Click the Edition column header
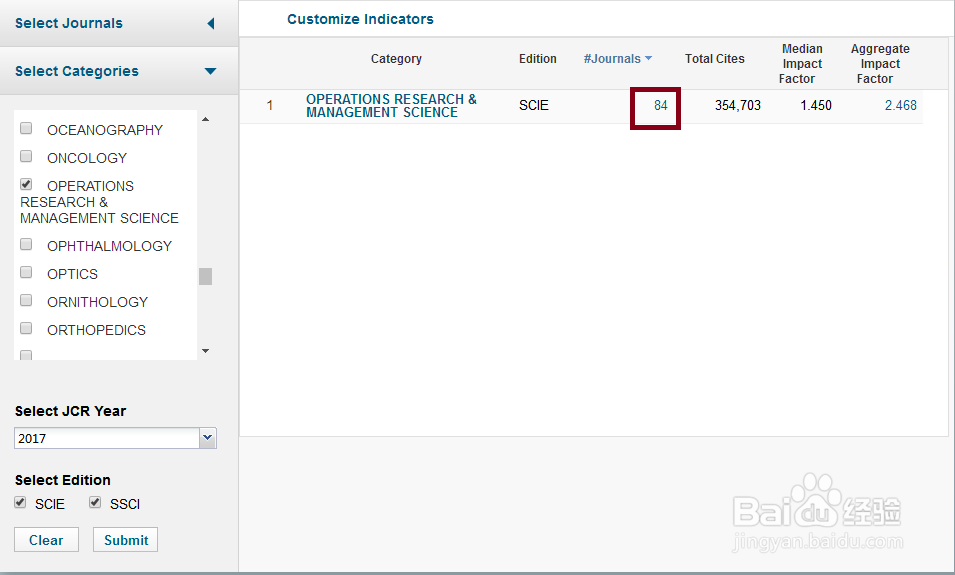The height and width of the screenshot is (575, 955). (538, 59)
